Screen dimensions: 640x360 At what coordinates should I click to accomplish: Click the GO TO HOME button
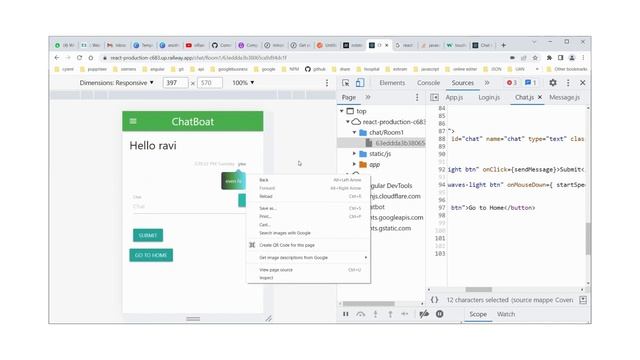point(151,255)
